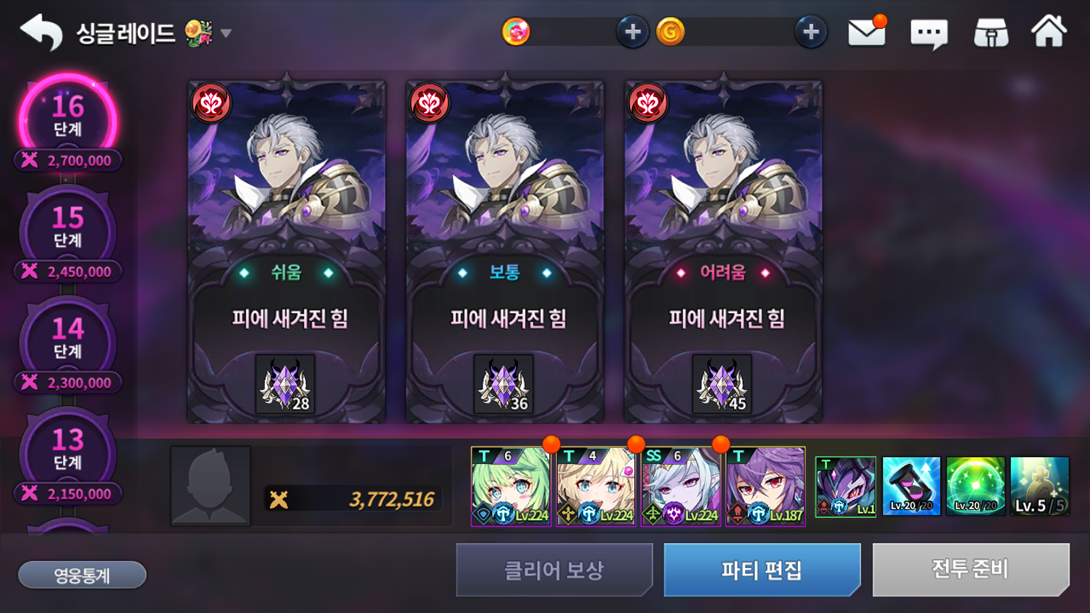Tap the green orb skill icon

tap(975, 486)
